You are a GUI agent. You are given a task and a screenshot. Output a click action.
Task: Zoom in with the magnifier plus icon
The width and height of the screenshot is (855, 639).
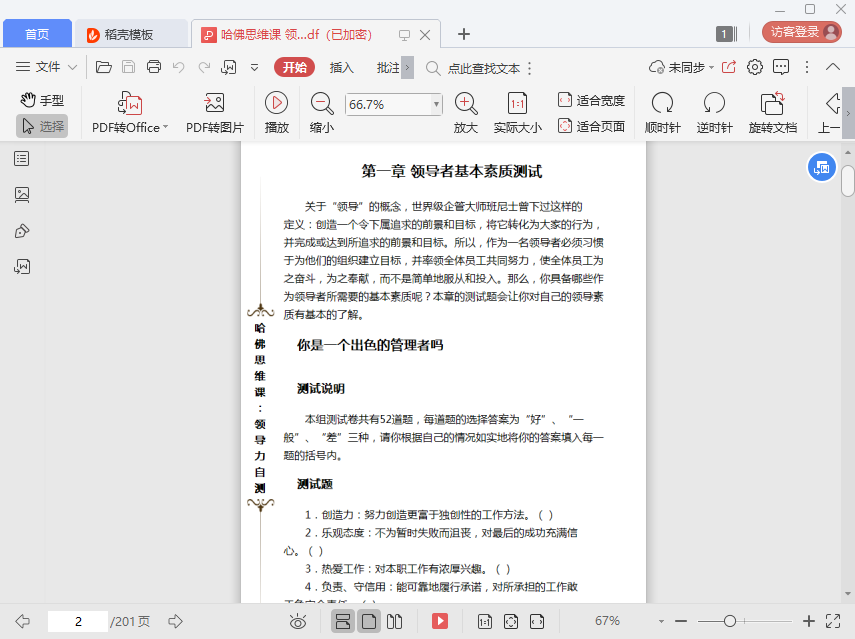[466, 103]
